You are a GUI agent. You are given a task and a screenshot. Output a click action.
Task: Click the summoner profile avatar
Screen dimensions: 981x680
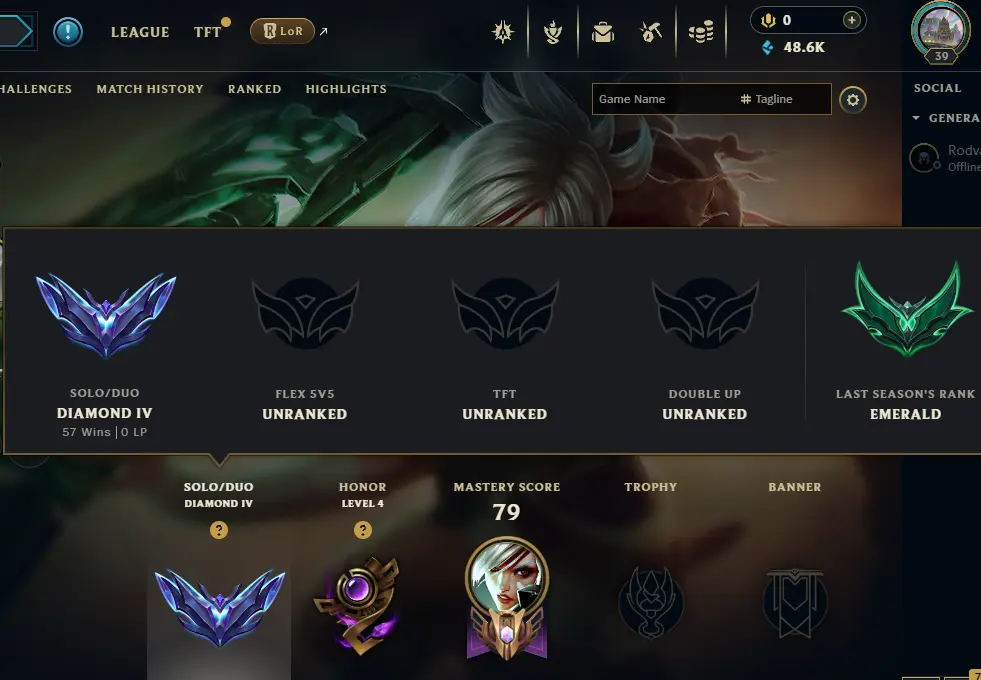point(940,31)
